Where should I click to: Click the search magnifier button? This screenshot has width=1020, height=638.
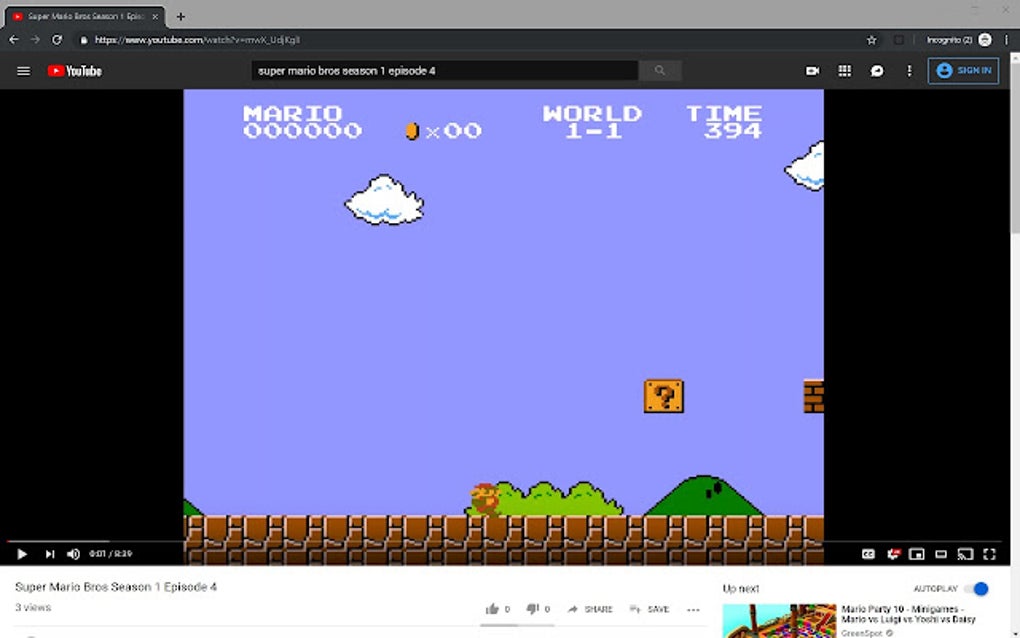(x=660, y=70)
